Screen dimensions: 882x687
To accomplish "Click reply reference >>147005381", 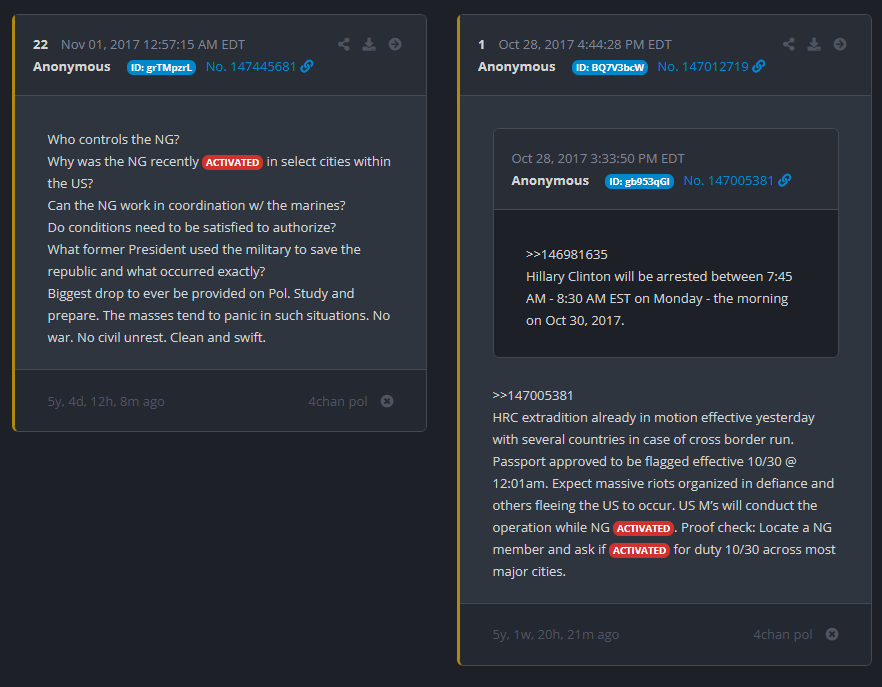I will (533, 396).
